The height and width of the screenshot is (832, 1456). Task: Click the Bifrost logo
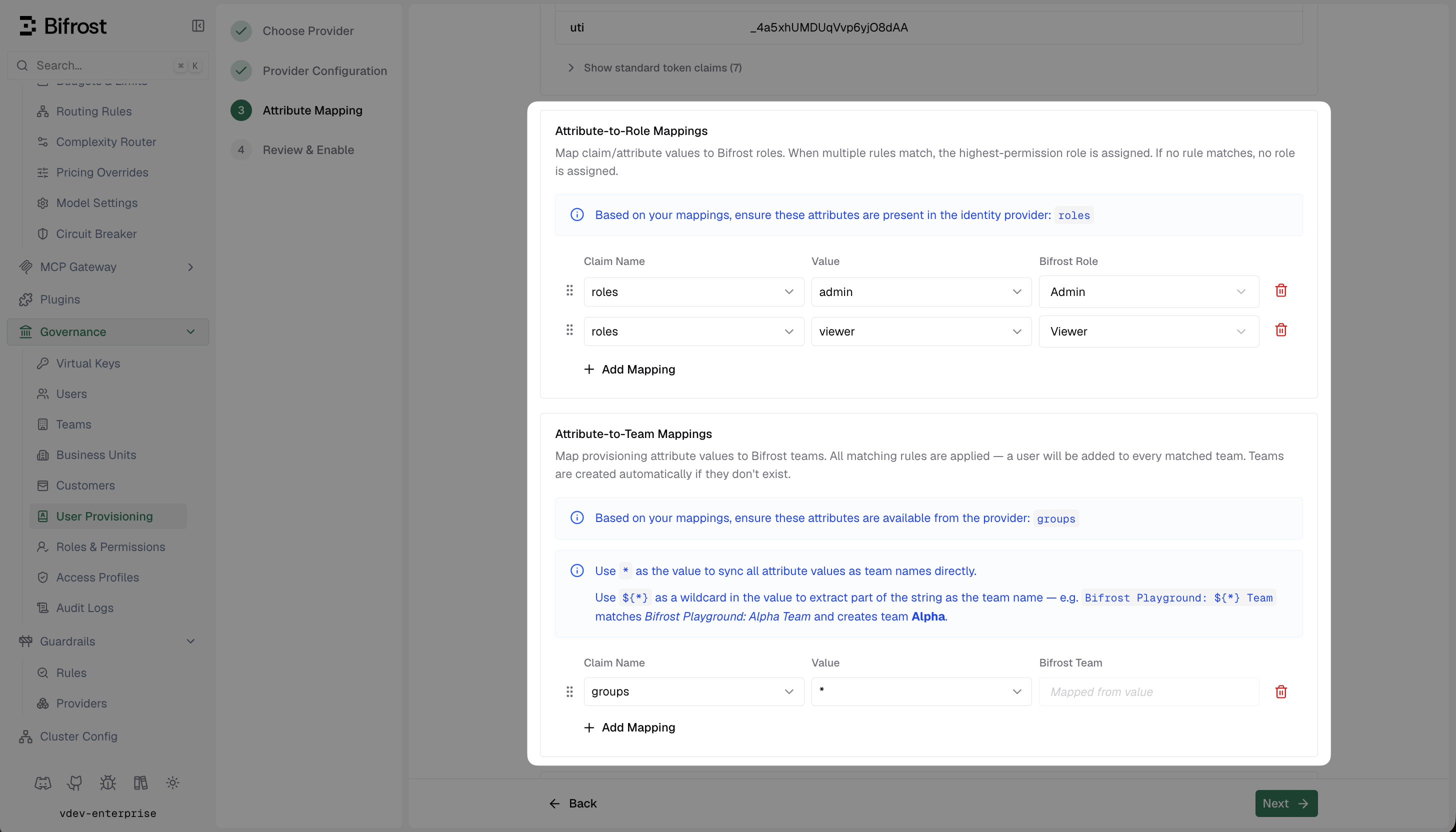[x=63, y=25]
